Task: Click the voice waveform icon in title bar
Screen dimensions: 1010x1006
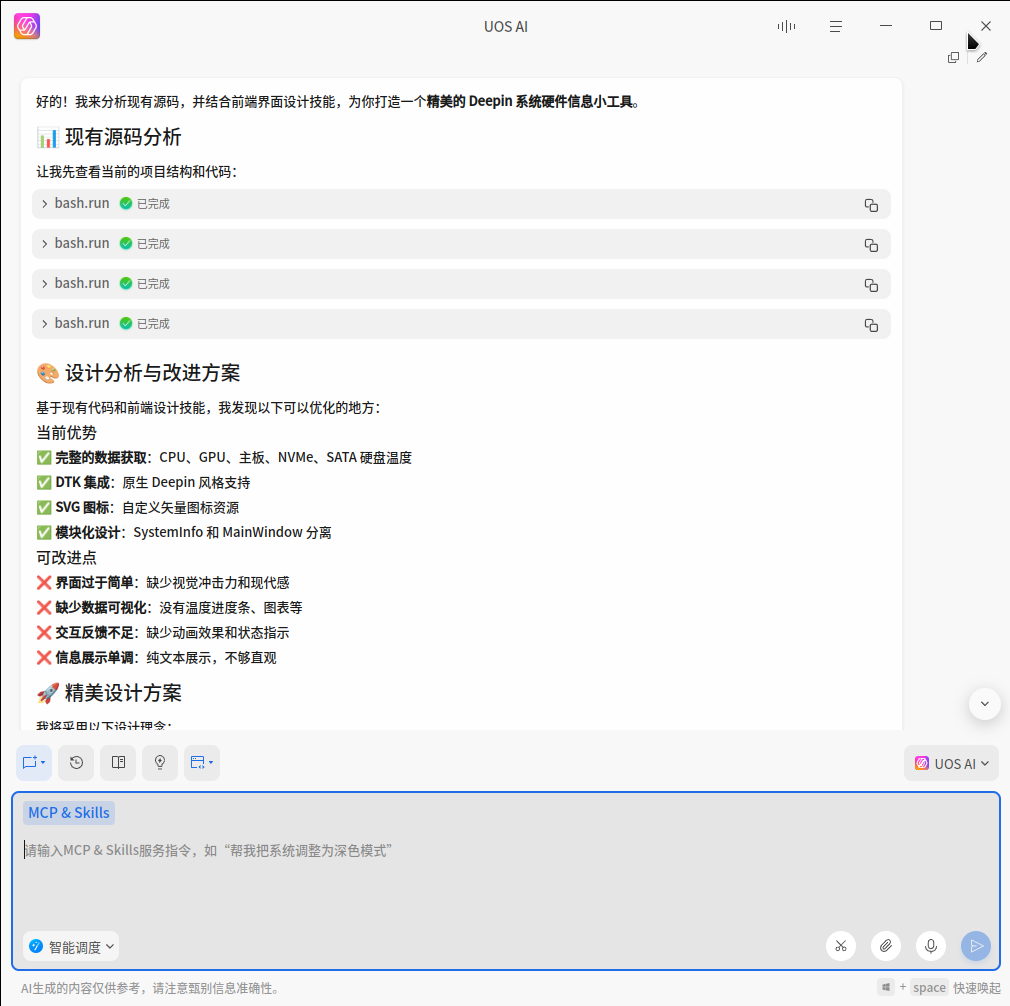Action: [786, 26]
